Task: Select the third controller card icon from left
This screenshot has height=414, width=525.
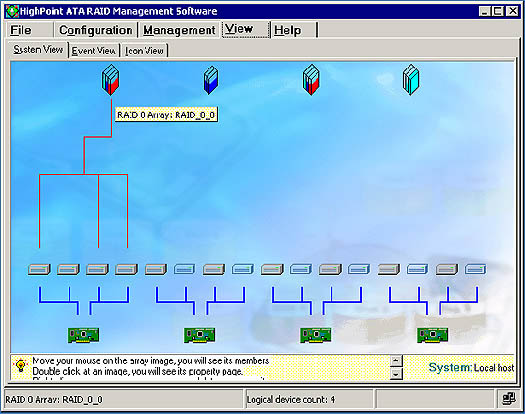Action: pyautogui.click(x=316, y=335)
